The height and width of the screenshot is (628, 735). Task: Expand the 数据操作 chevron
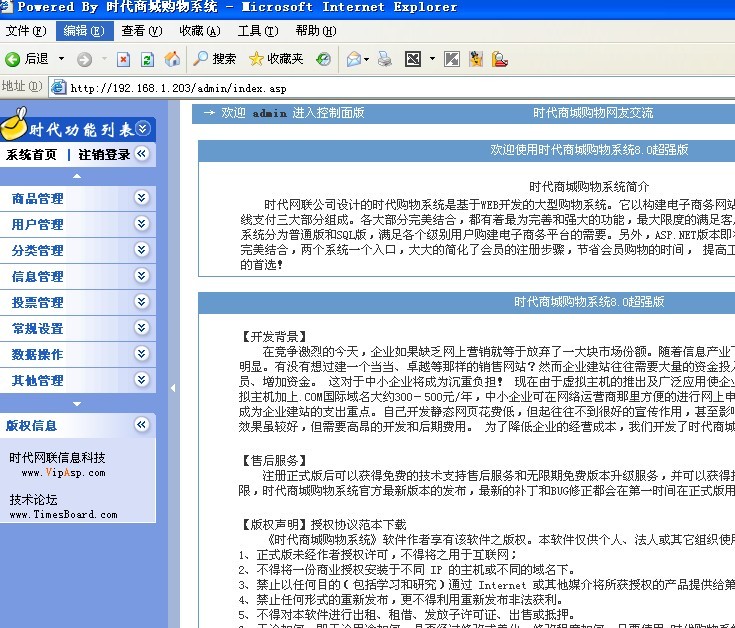click(x=142, y=353)
